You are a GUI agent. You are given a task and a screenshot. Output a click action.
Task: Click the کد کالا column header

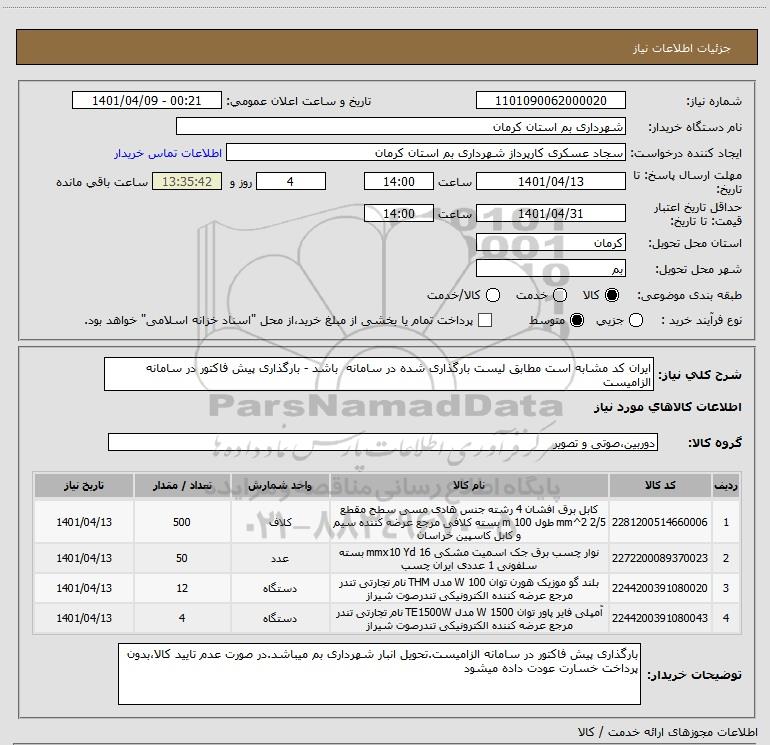[660, 486]
